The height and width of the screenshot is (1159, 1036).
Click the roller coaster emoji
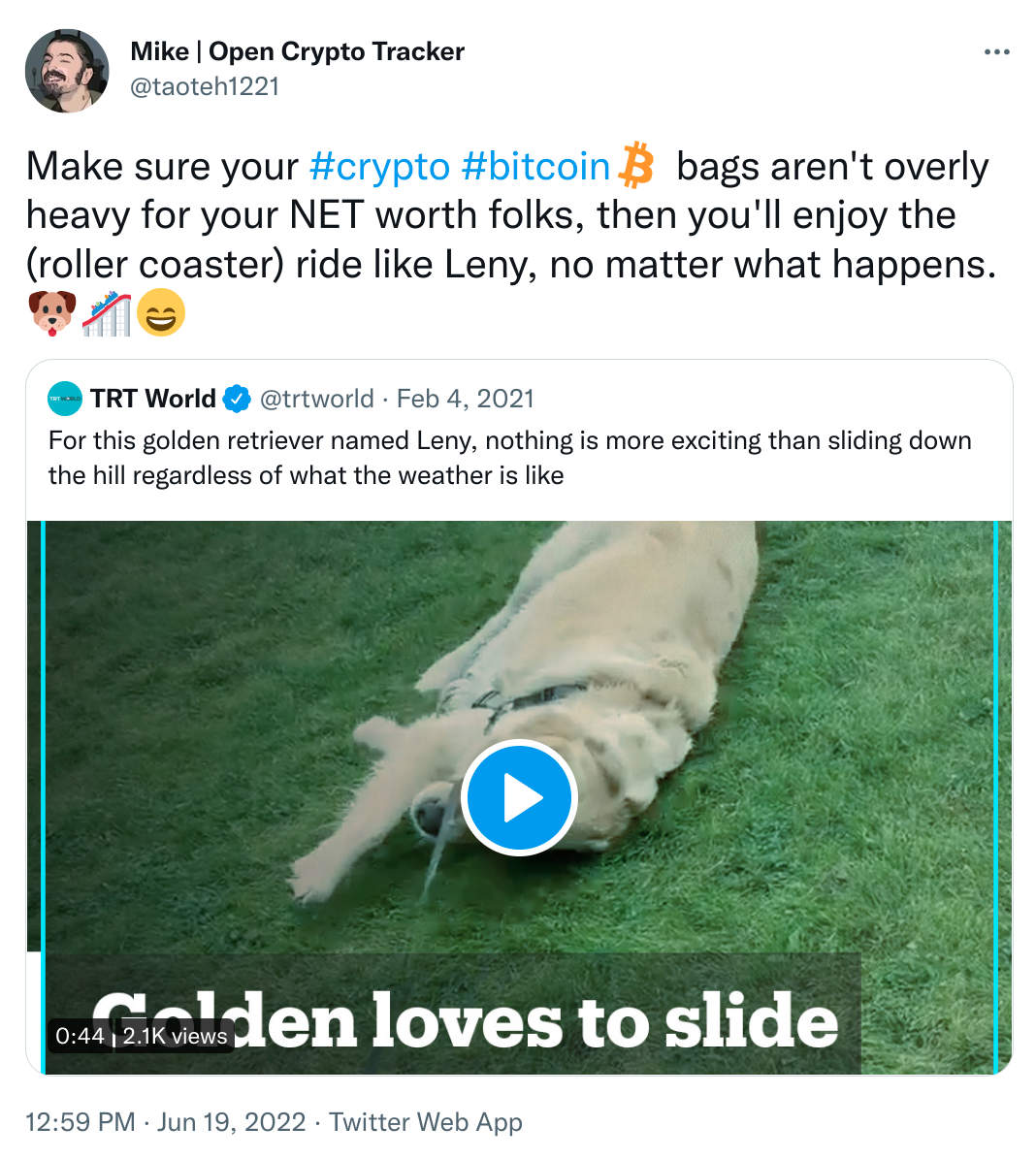coord(106,314)
